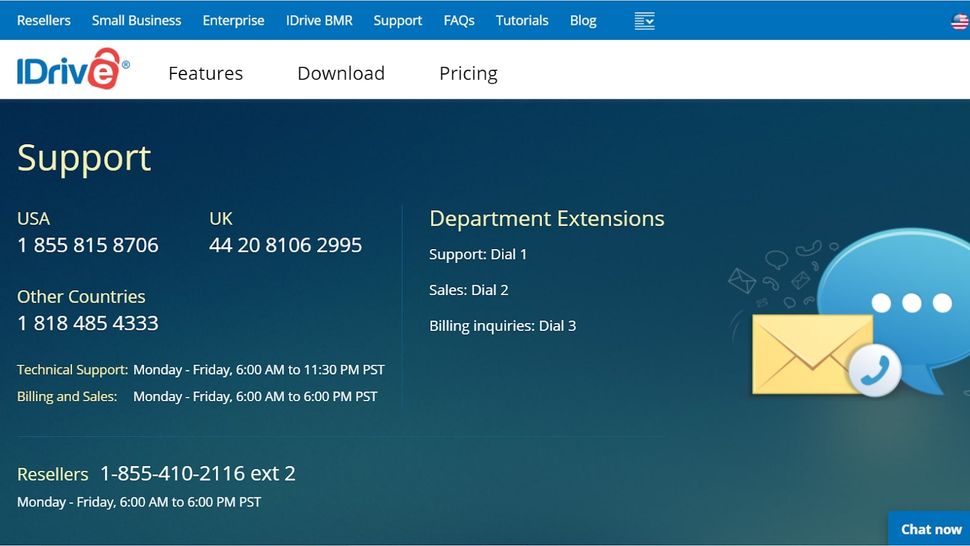Click the phone handset icon
970x546 pixels.
874,370
